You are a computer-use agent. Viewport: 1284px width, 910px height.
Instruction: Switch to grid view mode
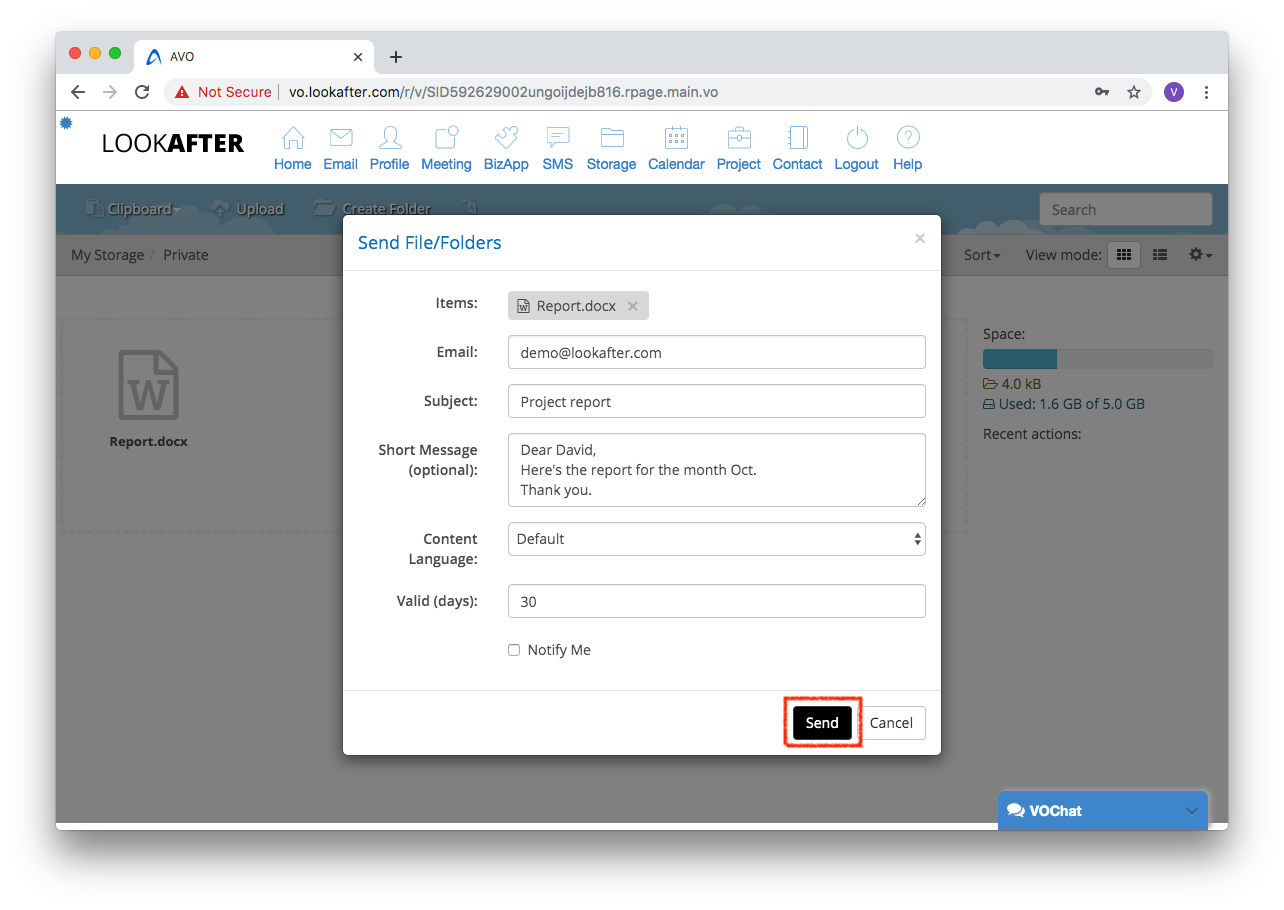coord(1123,255)
